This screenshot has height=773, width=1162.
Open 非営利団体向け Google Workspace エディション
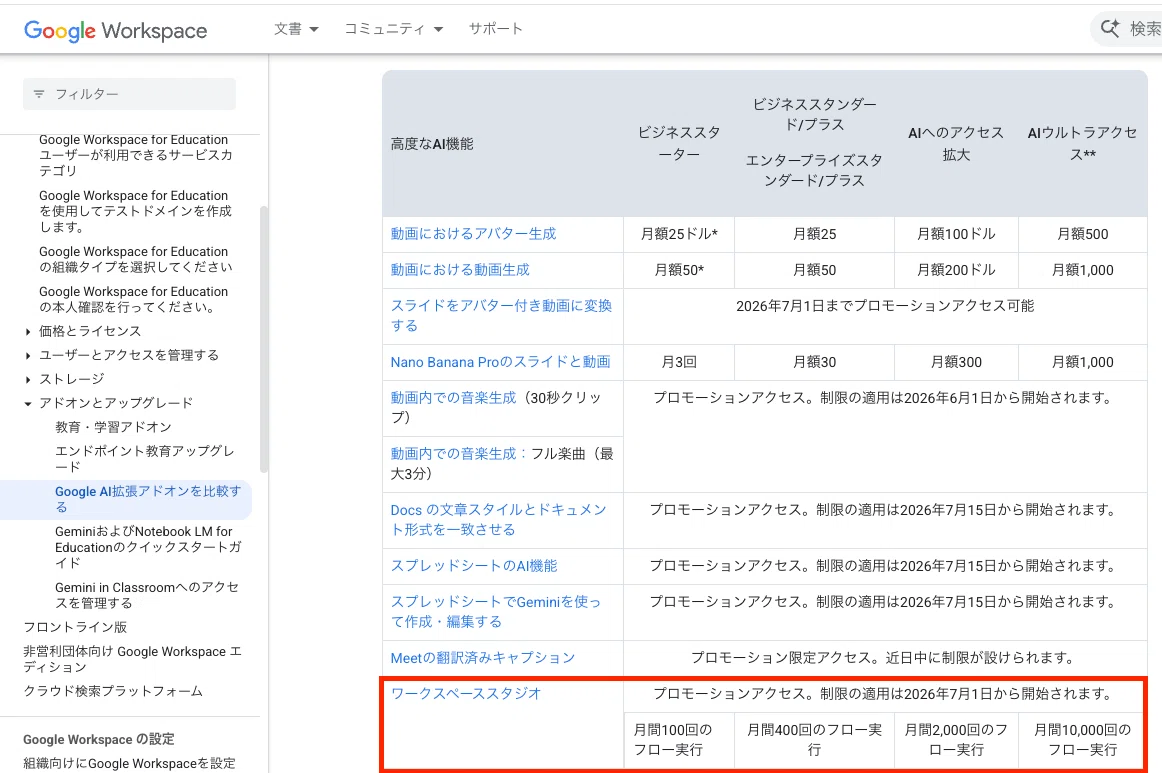[133, 659]
